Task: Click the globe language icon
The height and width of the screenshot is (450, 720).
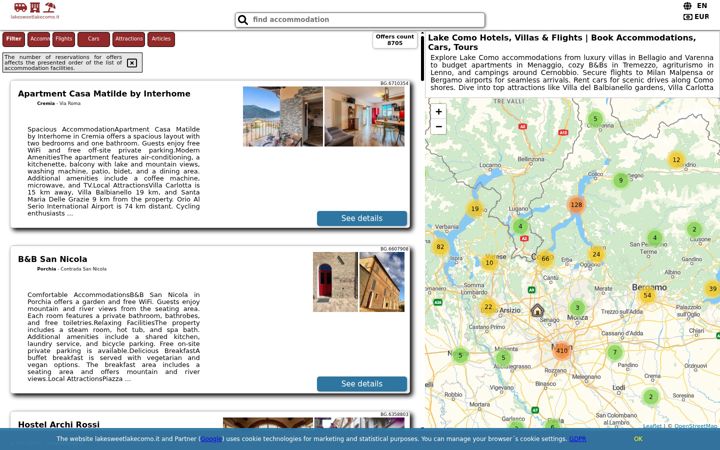Action: [687, 6]
